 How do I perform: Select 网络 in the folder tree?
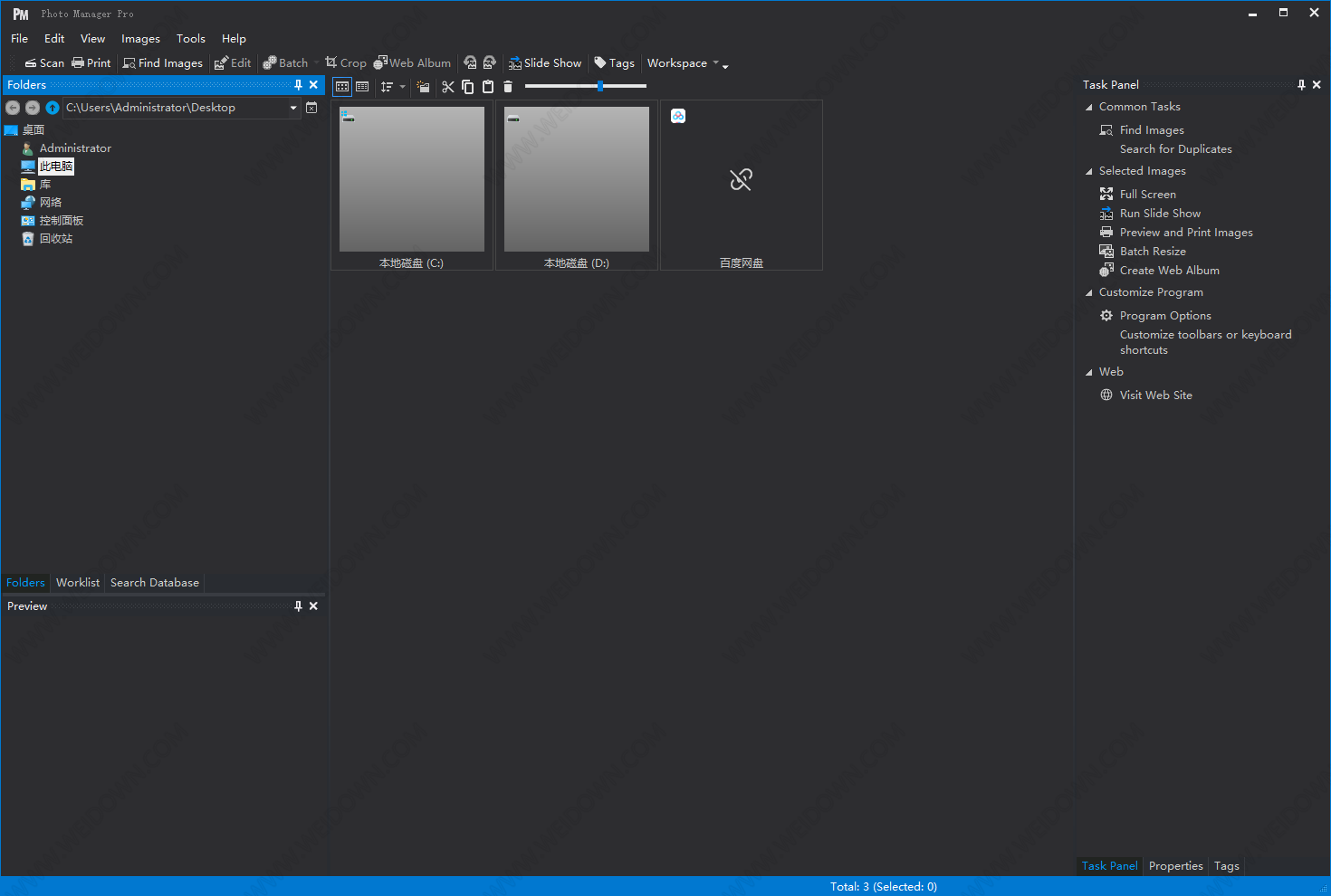51,203
